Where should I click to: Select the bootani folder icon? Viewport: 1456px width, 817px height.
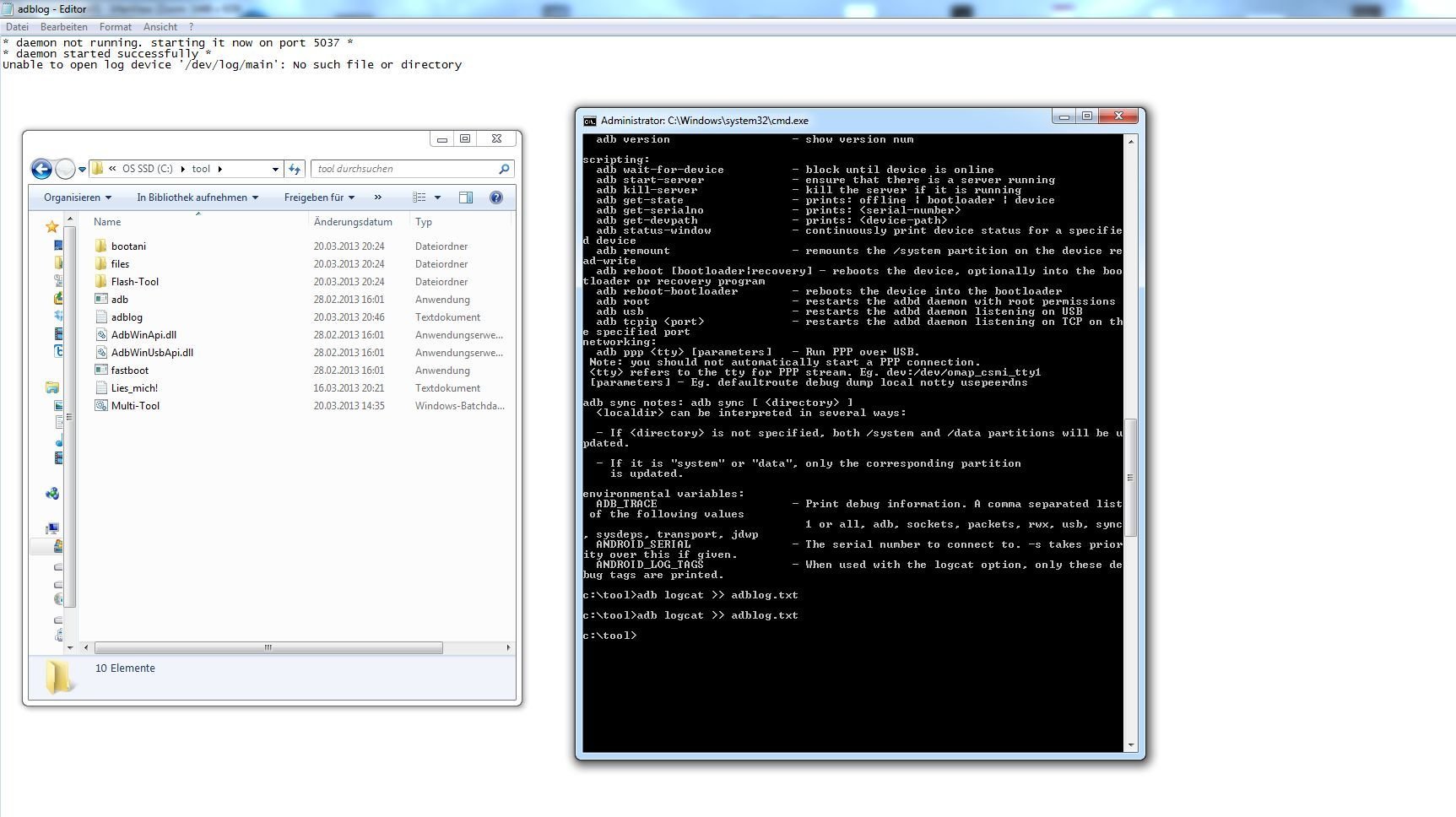click(100, 246)
